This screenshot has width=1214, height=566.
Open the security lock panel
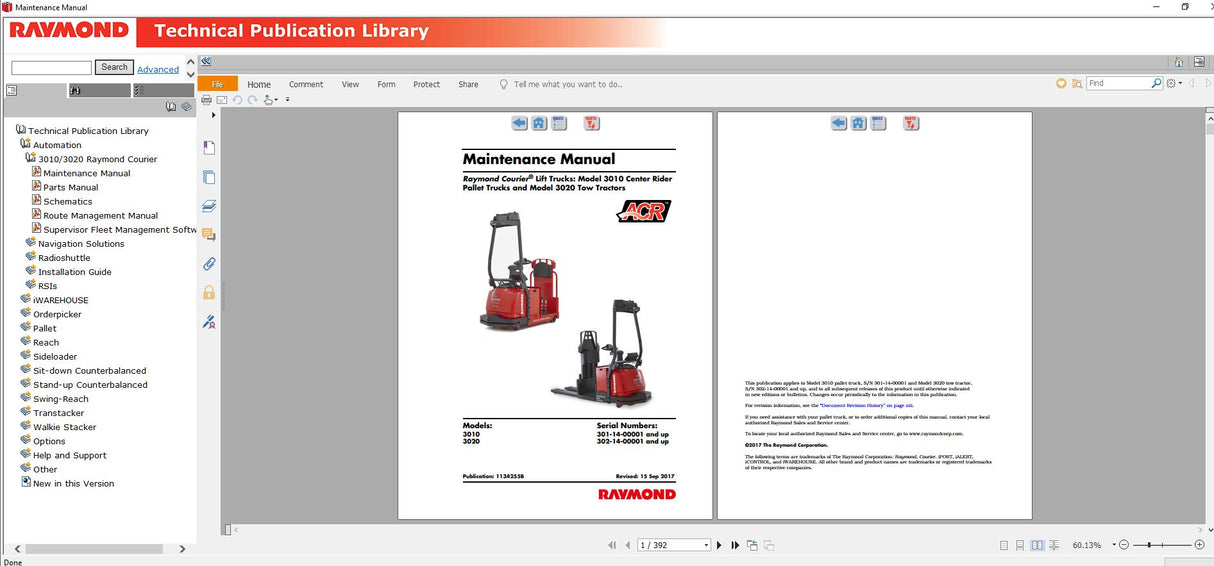(x=209, y=293)
